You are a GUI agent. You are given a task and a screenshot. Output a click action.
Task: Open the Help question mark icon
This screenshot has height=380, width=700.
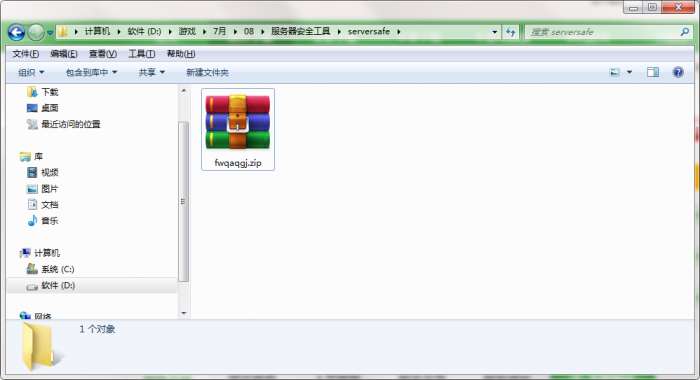678,72
